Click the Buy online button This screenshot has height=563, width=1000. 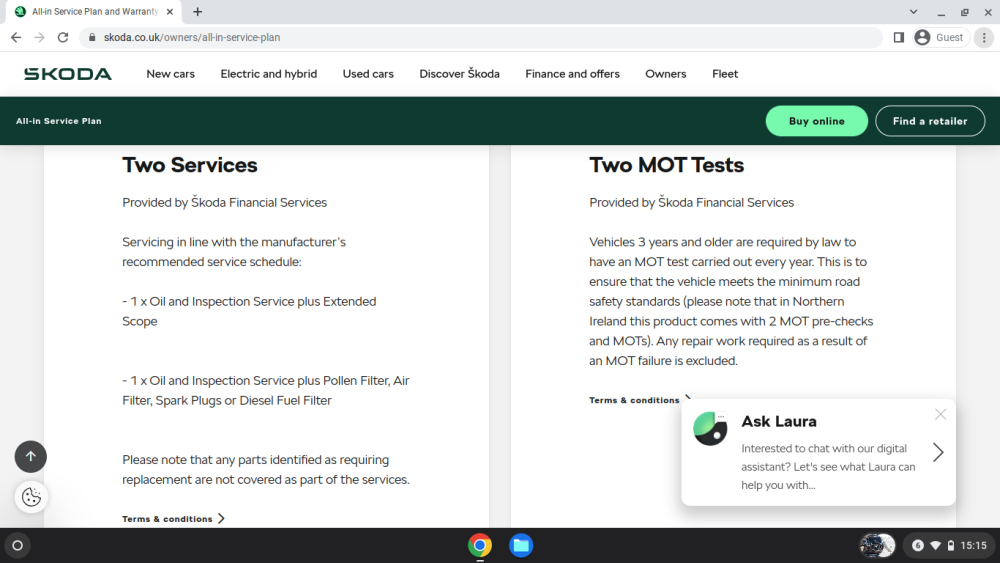[816, 121]
